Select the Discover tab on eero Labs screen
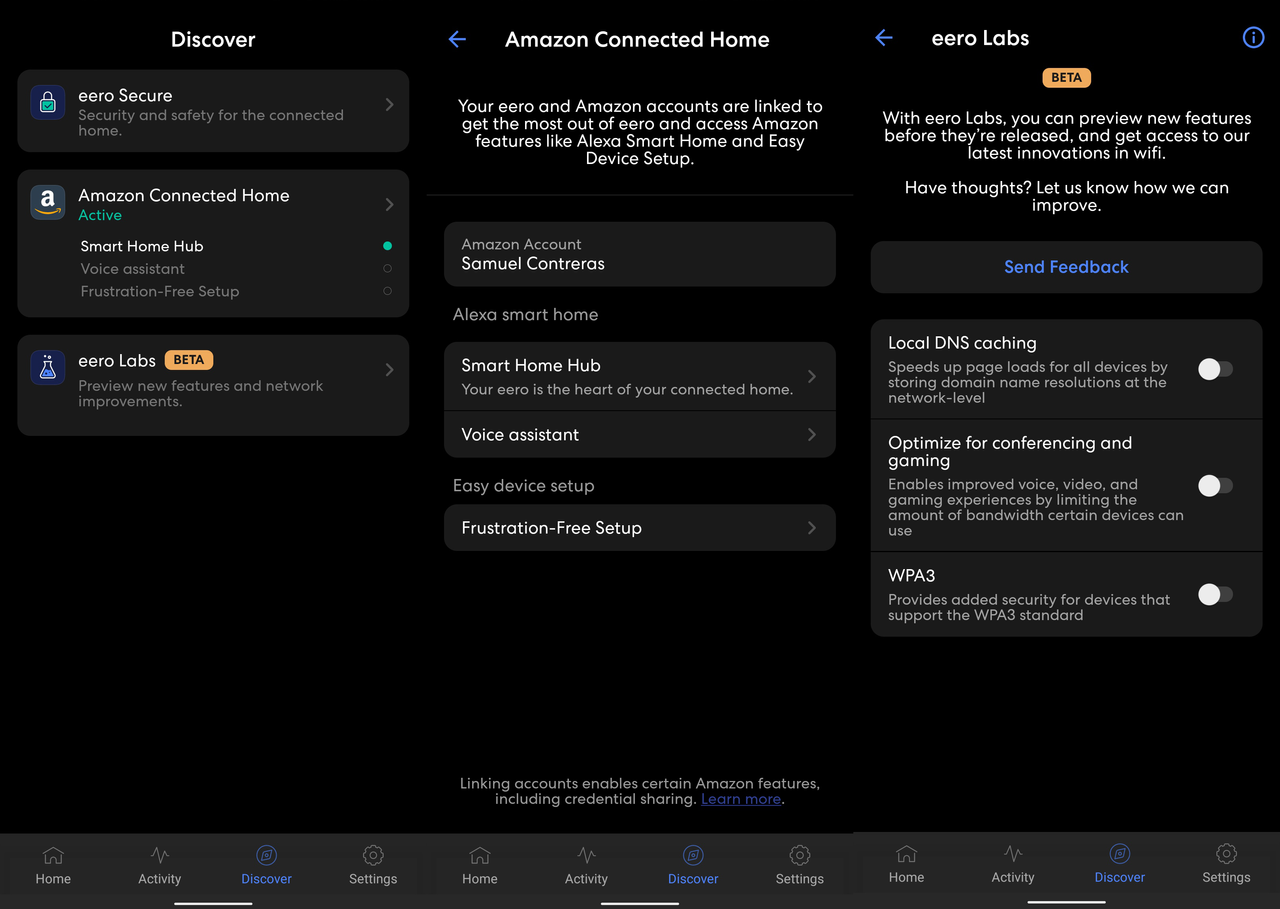 (1120, 864)
